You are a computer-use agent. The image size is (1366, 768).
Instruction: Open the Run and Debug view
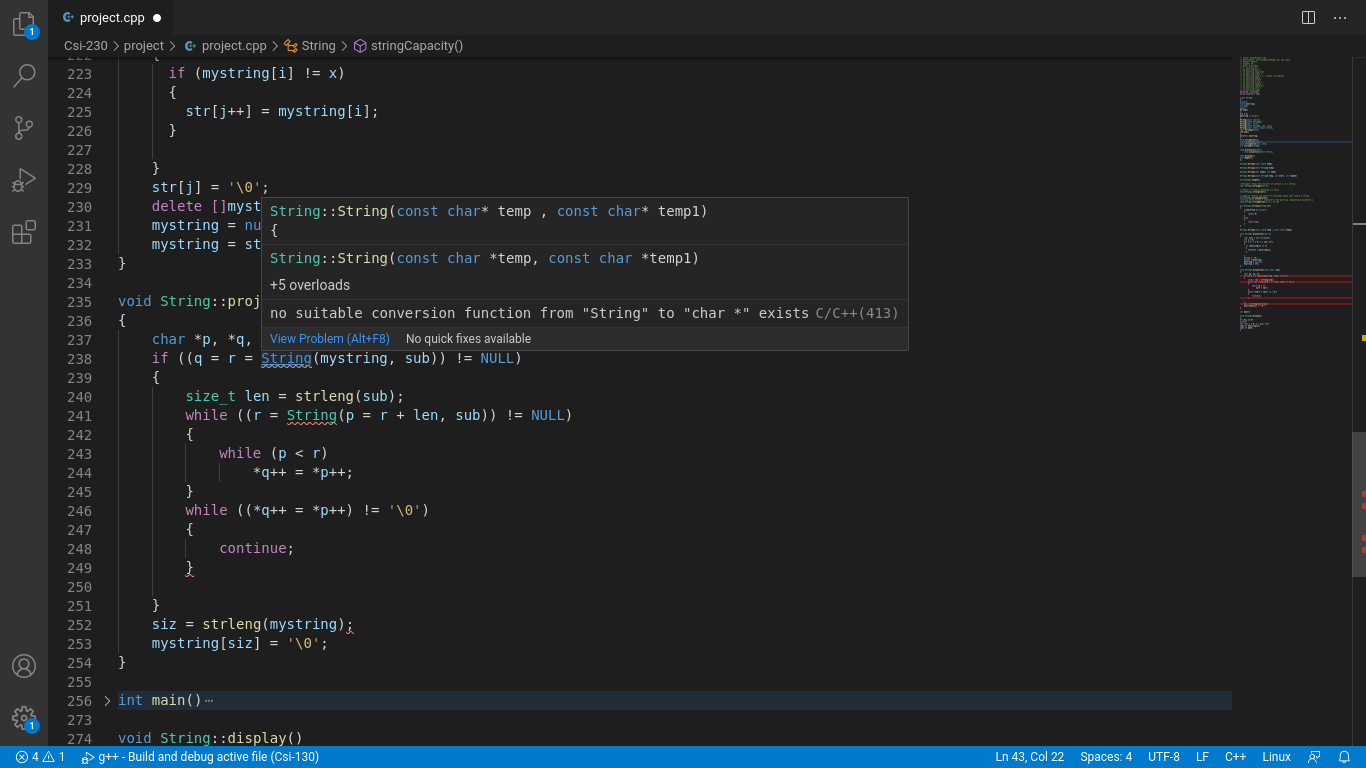coord(24,180)
